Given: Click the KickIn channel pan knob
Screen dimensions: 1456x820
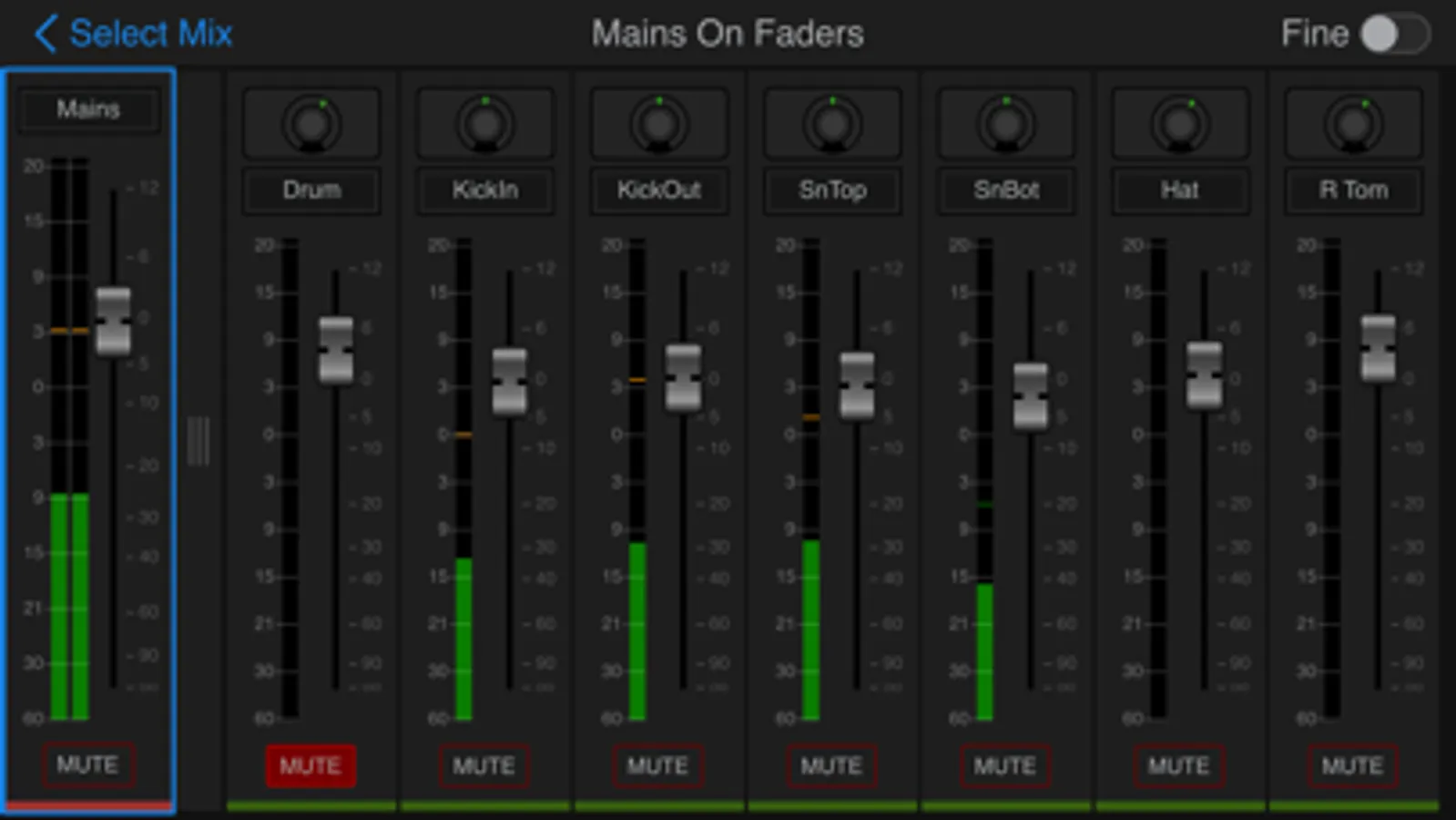Looking at the screenshot, I should point(485,124).
